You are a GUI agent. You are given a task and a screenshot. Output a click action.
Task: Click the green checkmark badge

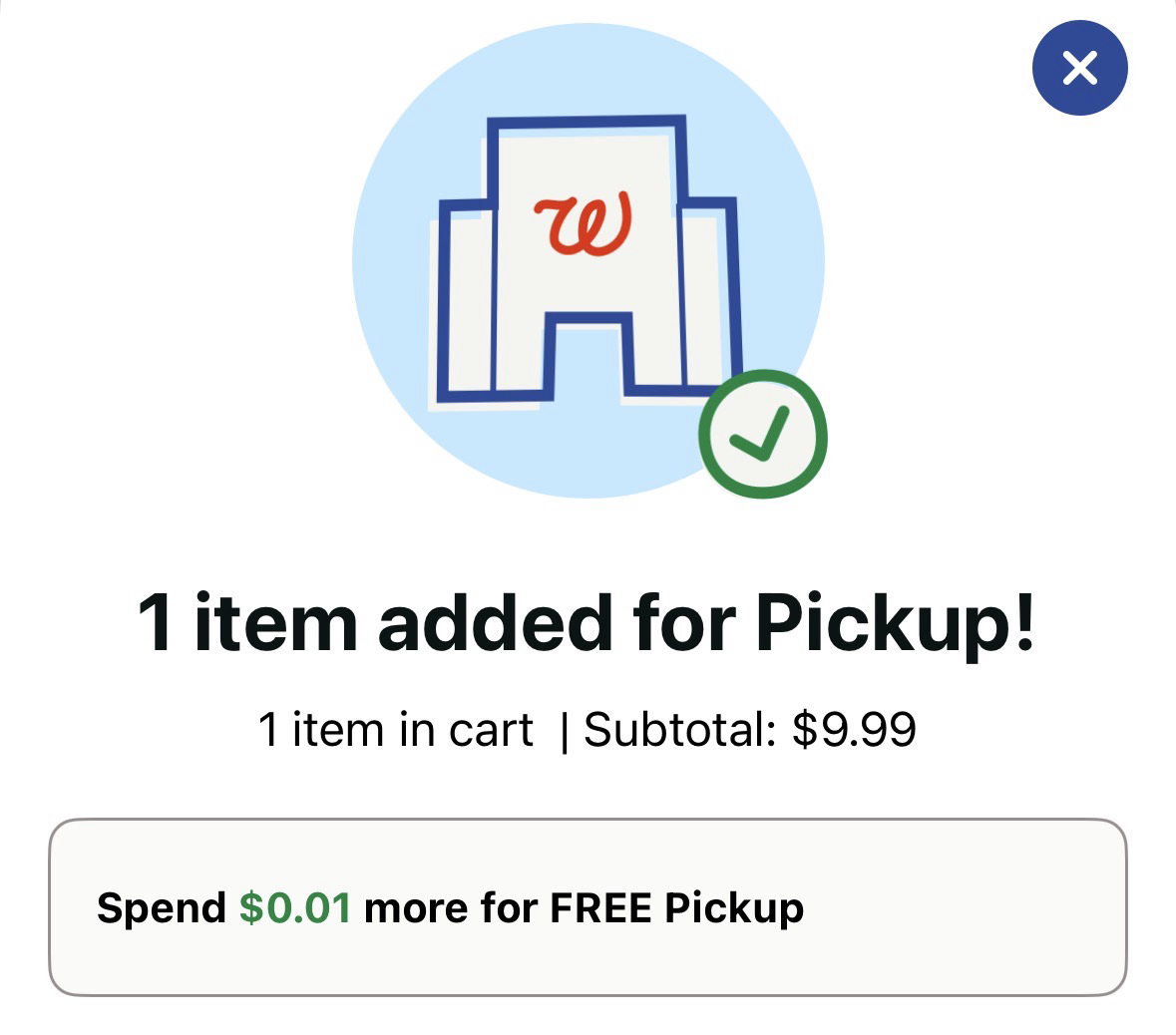coord(762,434)
